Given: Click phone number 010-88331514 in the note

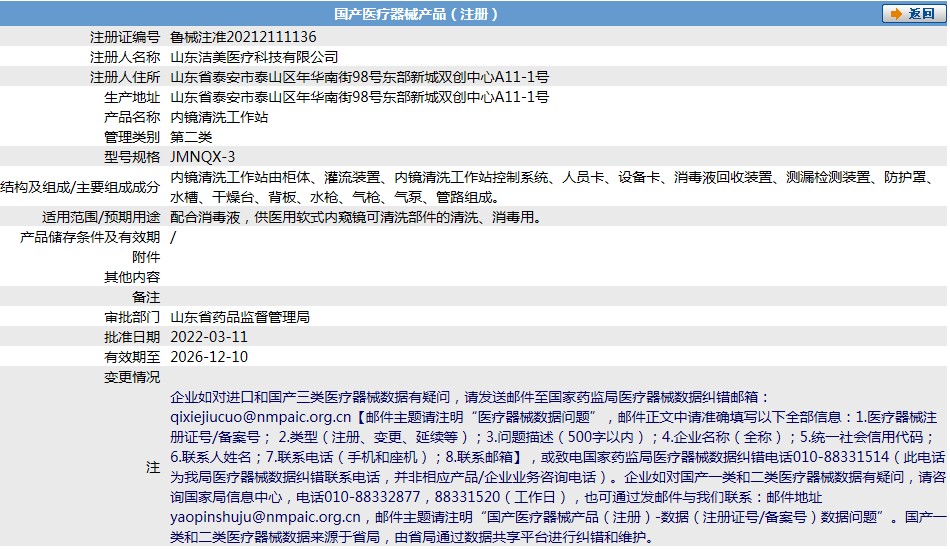Looking at the screenshot, I should pos(841,457).
